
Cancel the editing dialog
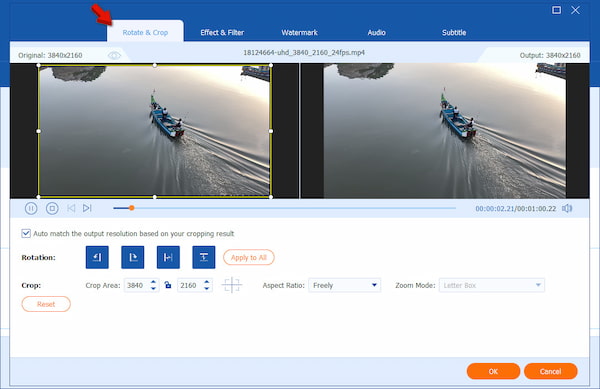tap(550, 371)
